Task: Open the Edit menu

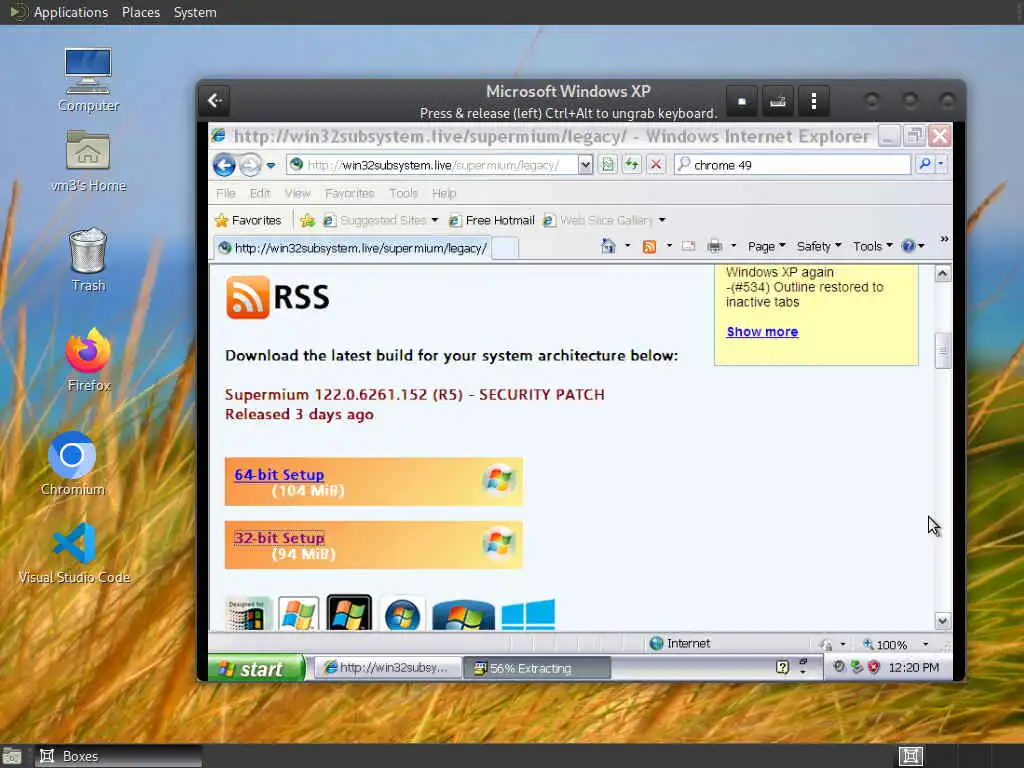Action: 259,193
